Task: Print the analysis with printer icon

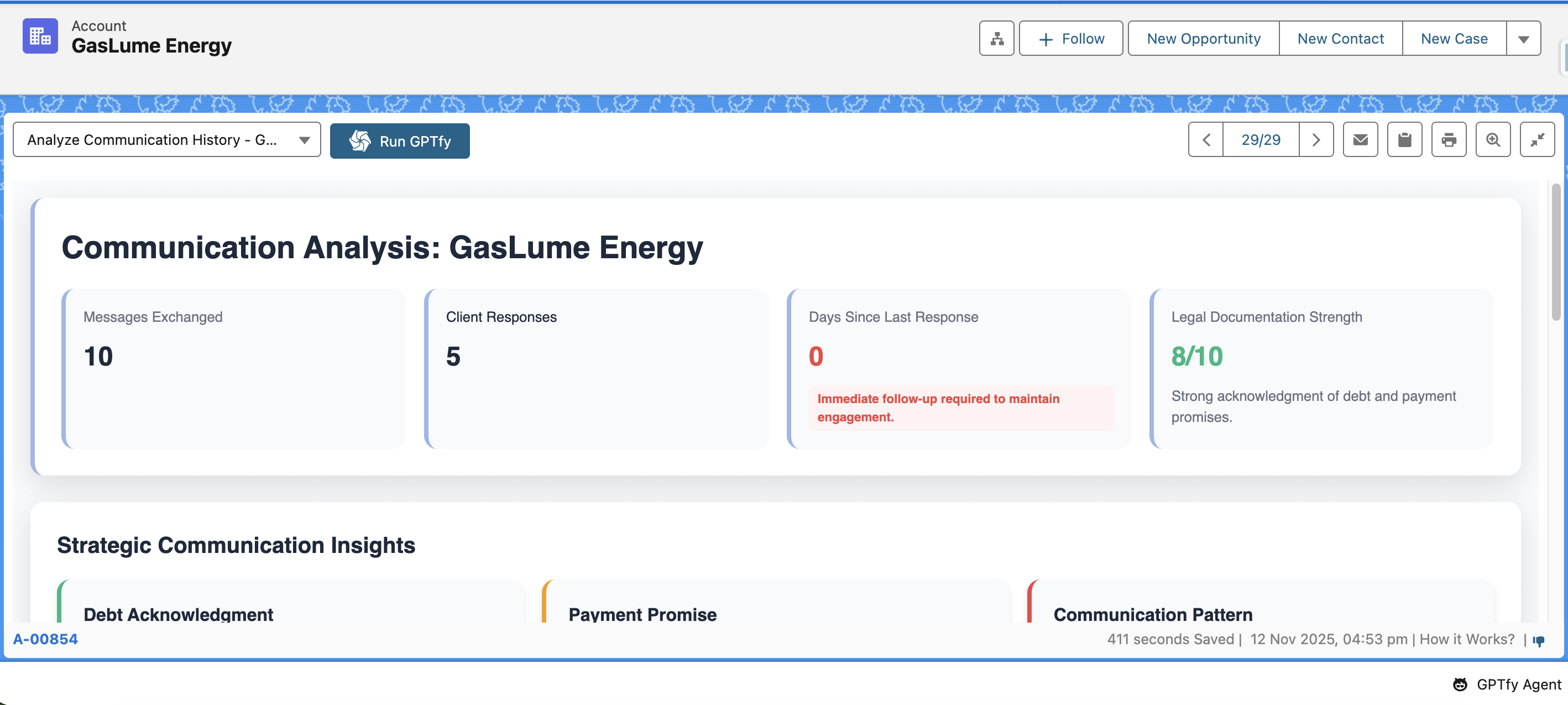Action: pos(1449,140)
